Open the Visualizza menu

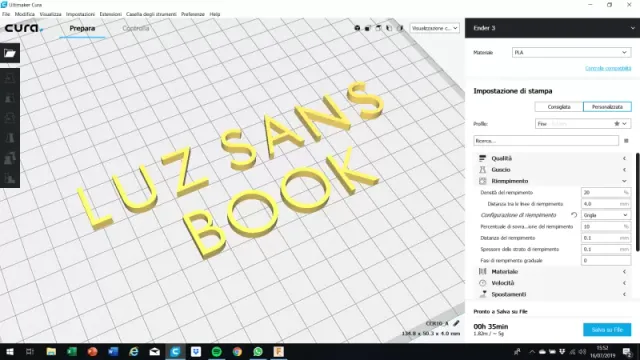[50, 14]
